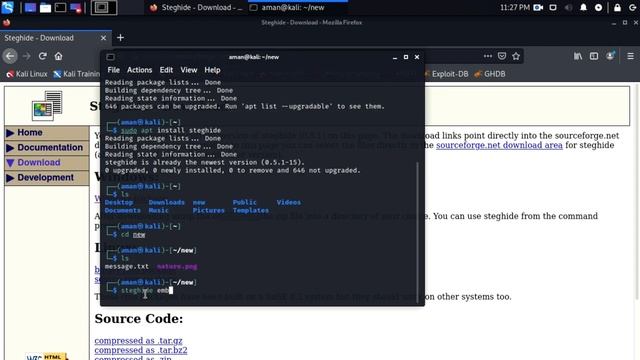Click the Templates directory name in terminal
Image resolution: width=640 pixels, height=360 pixels.
(251, 210)
